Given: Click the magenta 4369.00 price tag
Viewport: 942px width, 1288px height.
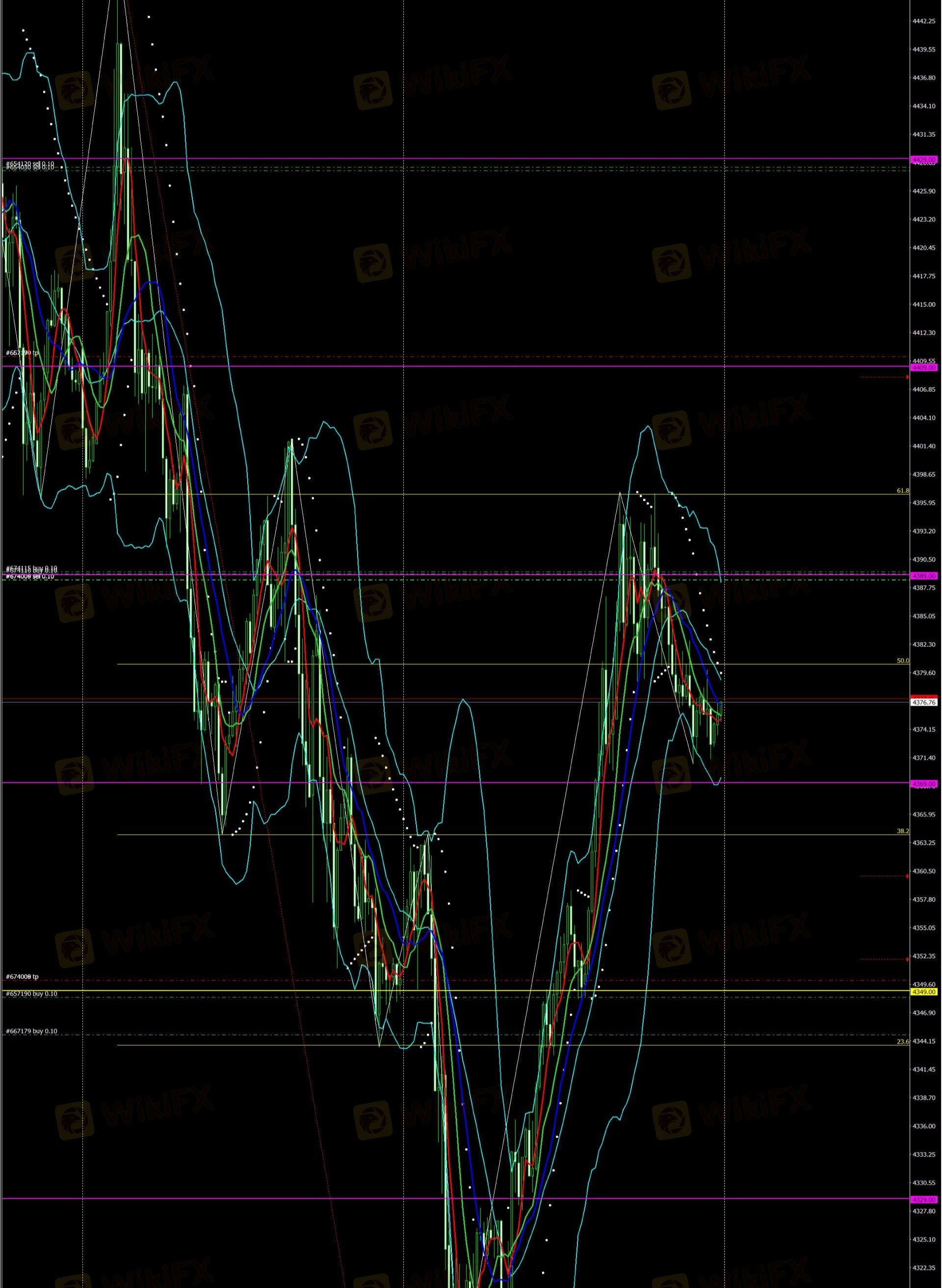Looking at the screenshot, I should [x=924, y=784].
